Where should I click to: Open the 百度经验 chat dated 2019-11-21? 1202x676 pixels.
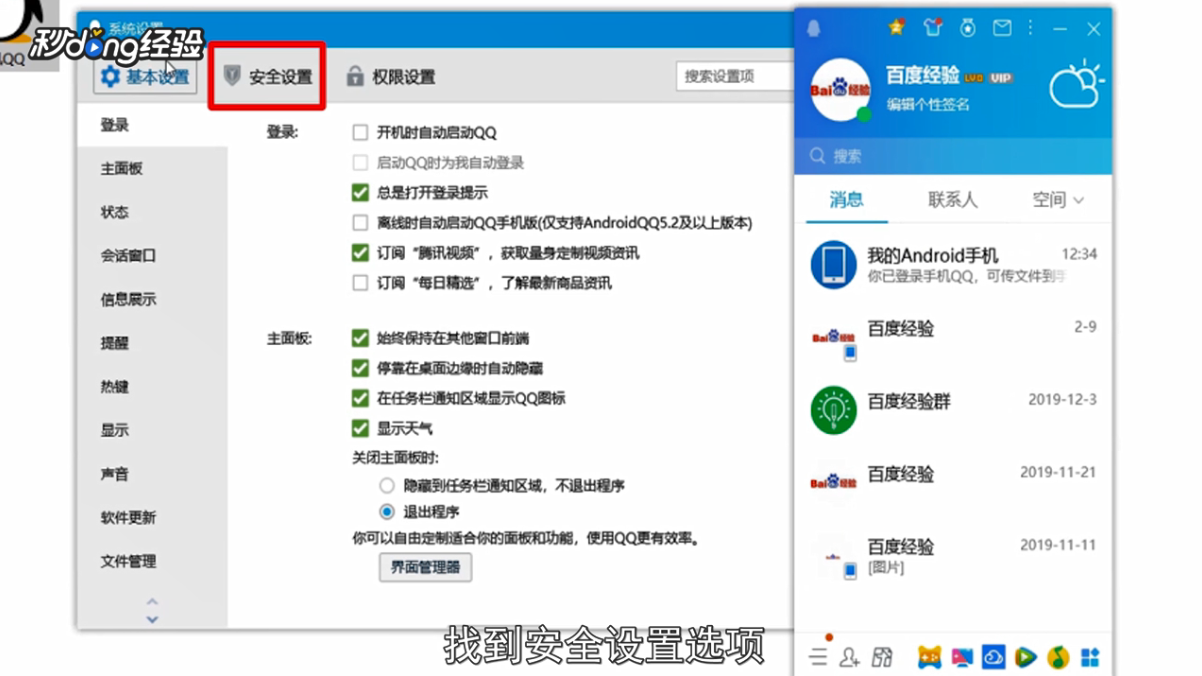953,482
